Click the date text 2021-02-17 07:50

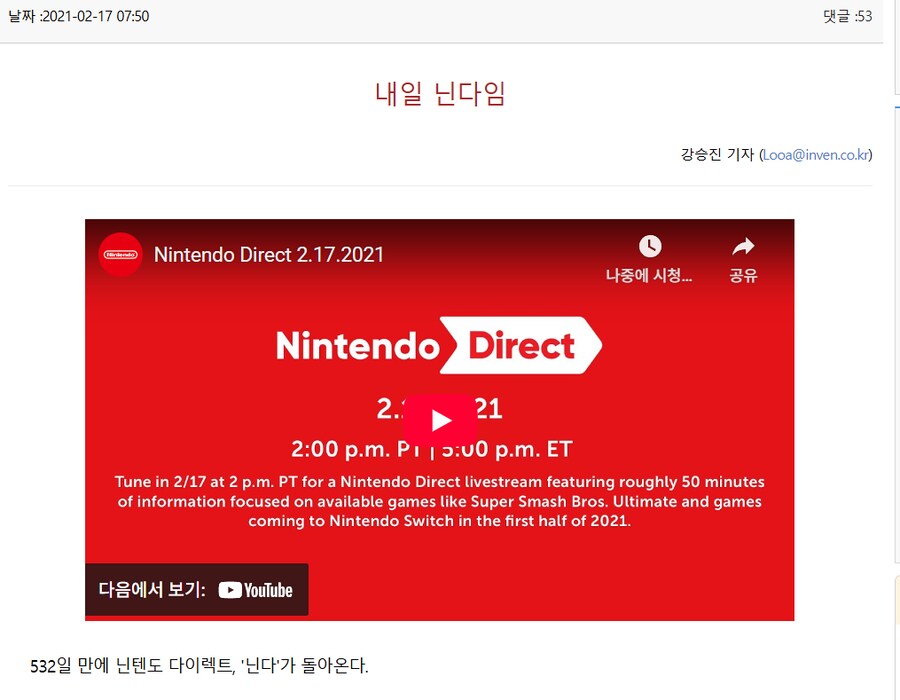click(x=96, y=16)
